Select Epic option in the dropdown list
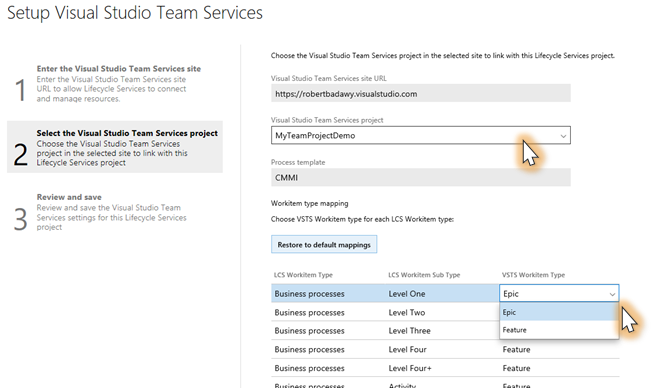This screenshot has width=662, height=388. [559, 312]
